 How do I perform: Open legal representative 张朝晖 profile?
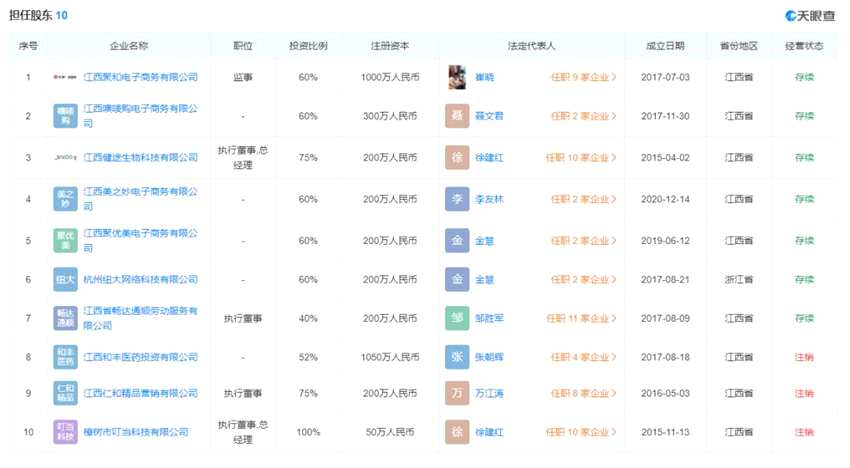coord(489,357)
